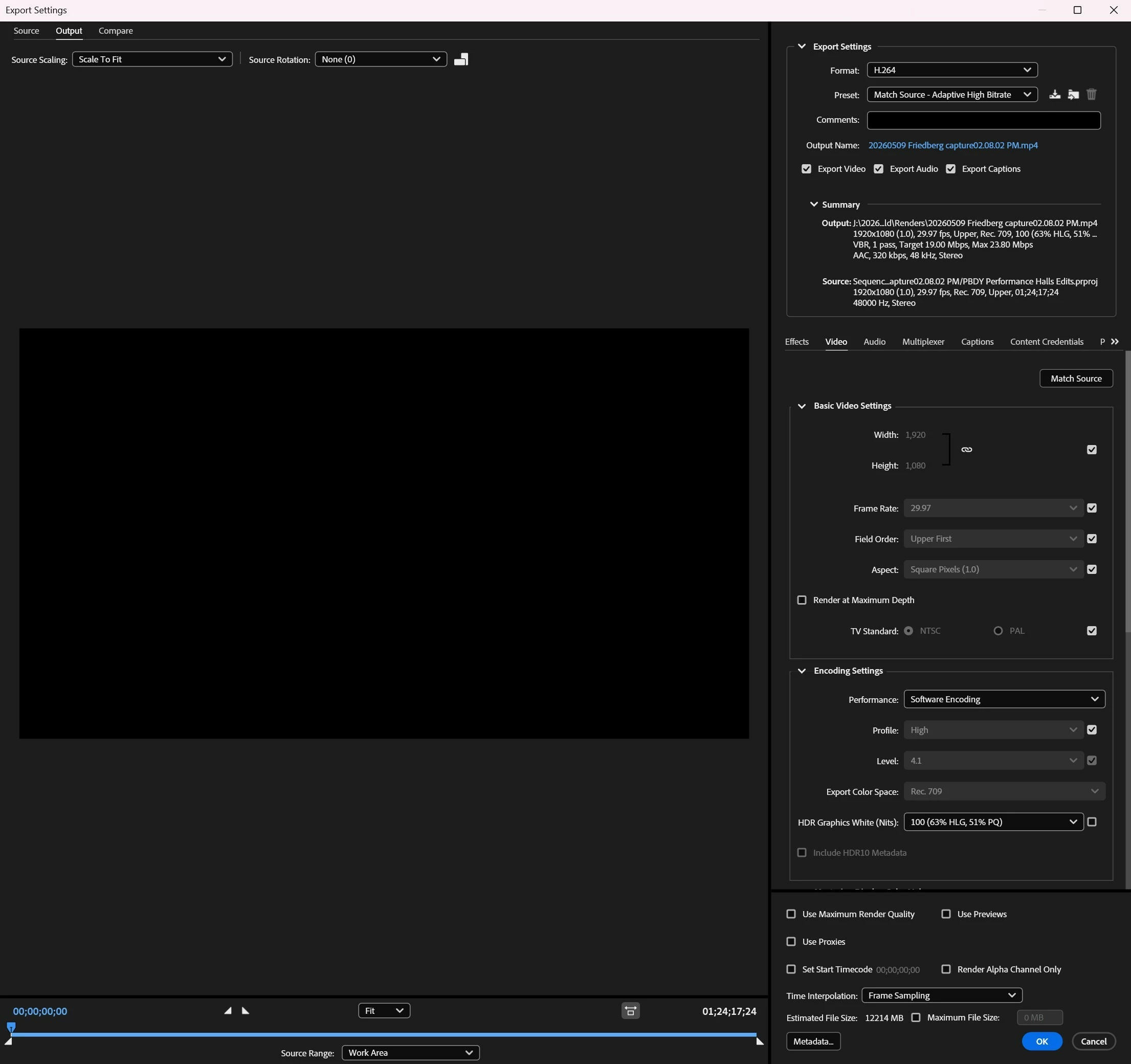Image resolution: width=1131 pixels, height=1064 pixels.
Task: Open the Time Interpolation dropdown
Action: (x=942, y=995)
